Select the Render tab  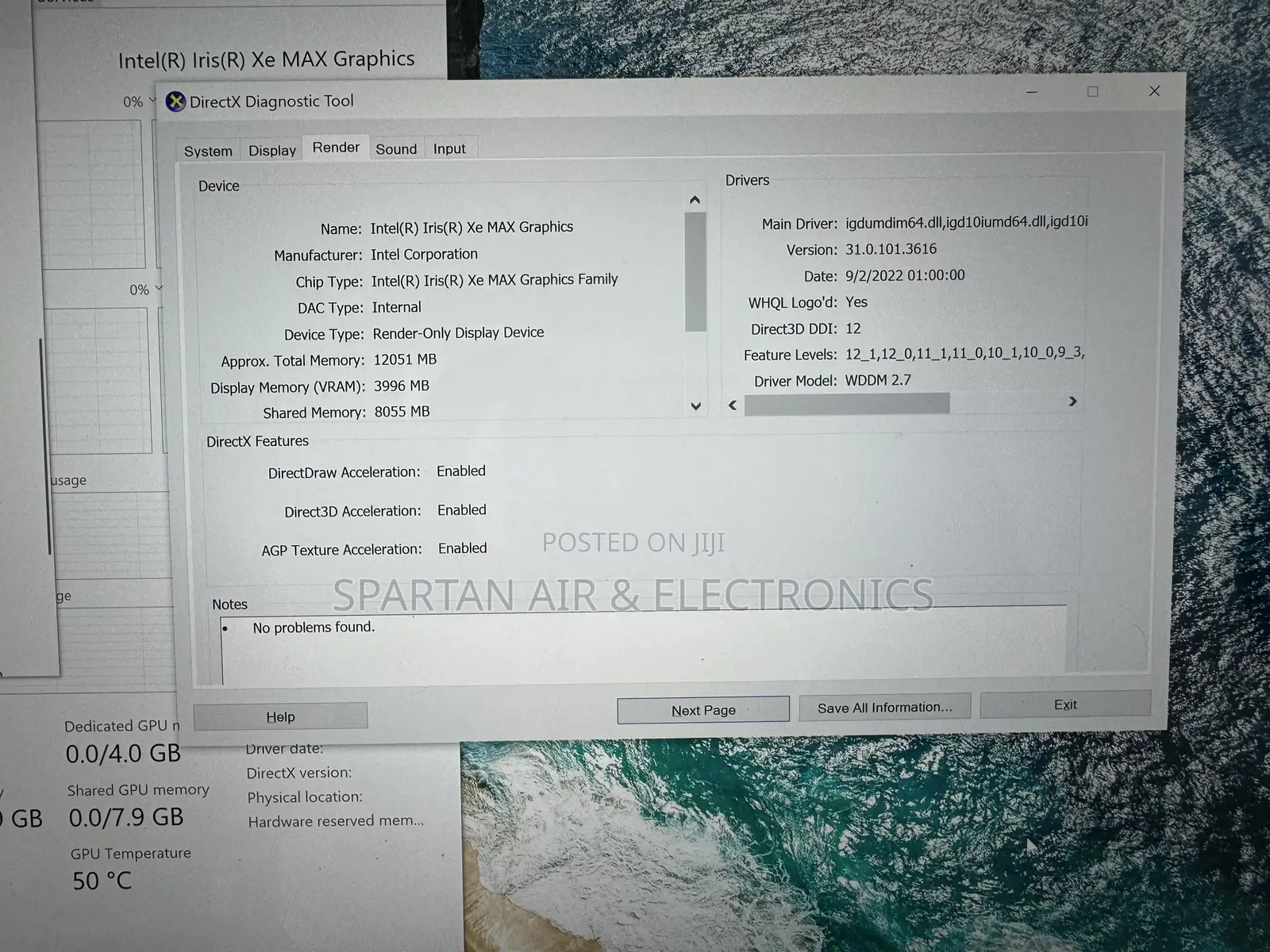point(336,148)
